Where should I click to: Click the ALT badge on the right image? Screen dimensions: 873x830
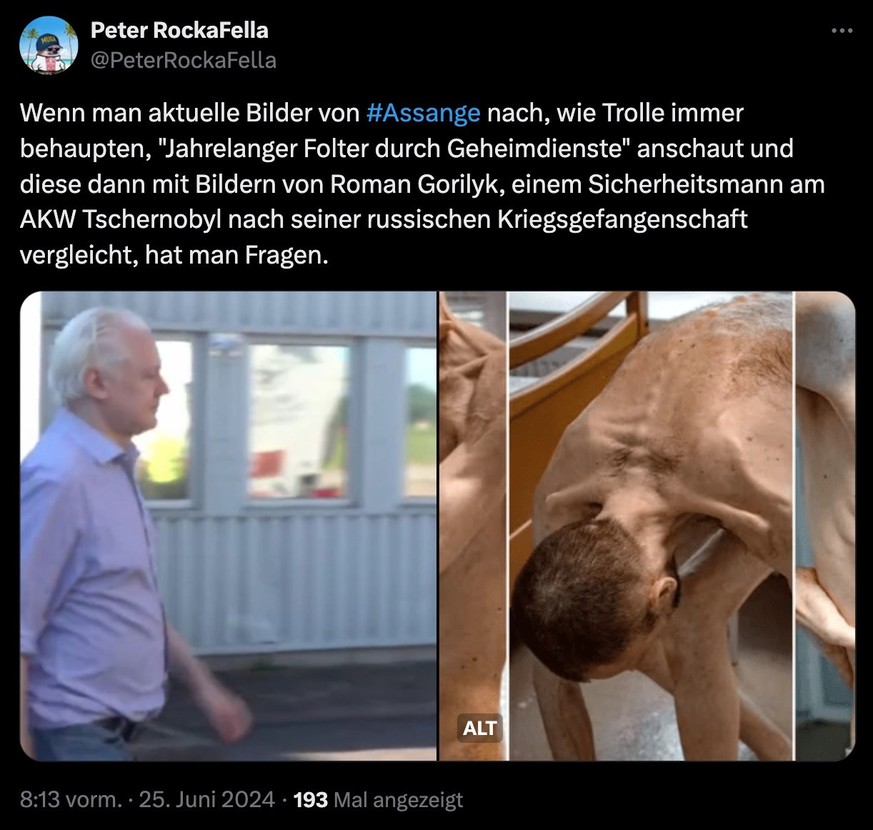point(479,728)
